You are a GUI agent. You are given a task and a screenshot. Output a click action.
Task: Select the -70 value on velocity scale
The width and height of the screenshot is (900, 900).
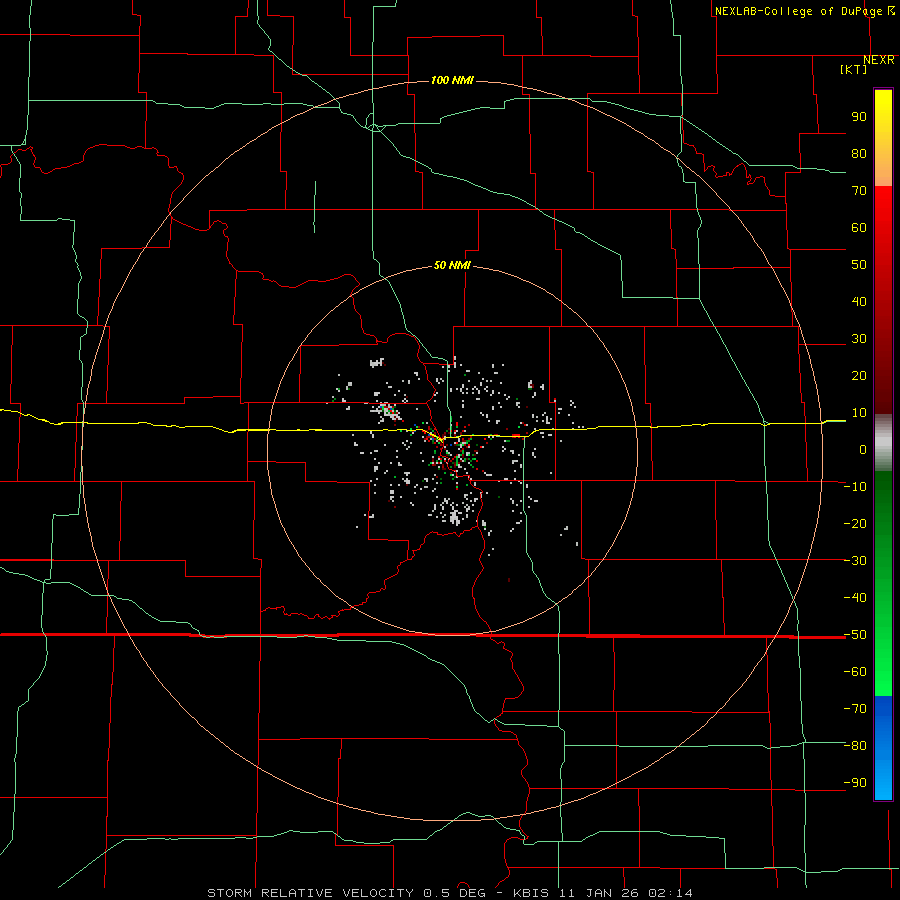click(855, 709)
